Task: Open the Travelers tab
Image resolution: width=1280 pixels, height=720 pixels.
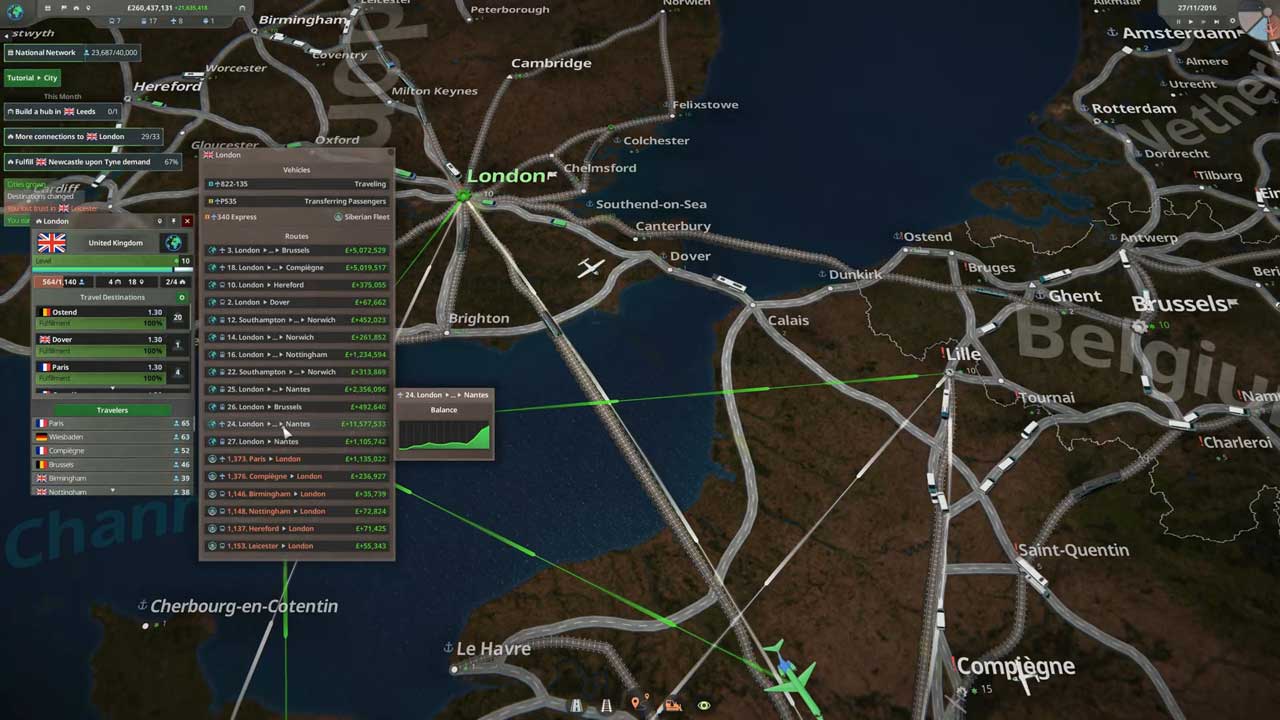Action: 112,410
